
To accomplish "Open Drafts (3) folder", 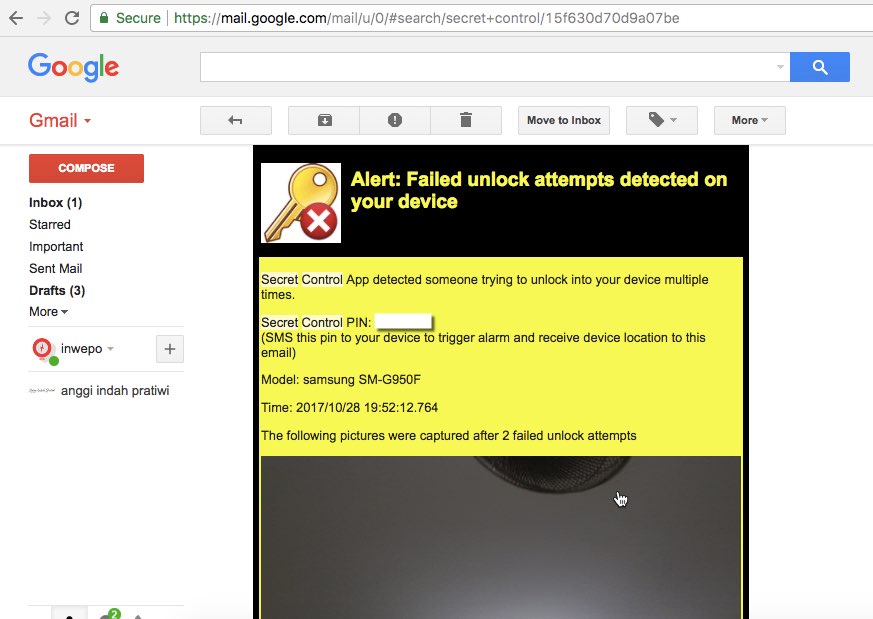I will coord(57,291).
